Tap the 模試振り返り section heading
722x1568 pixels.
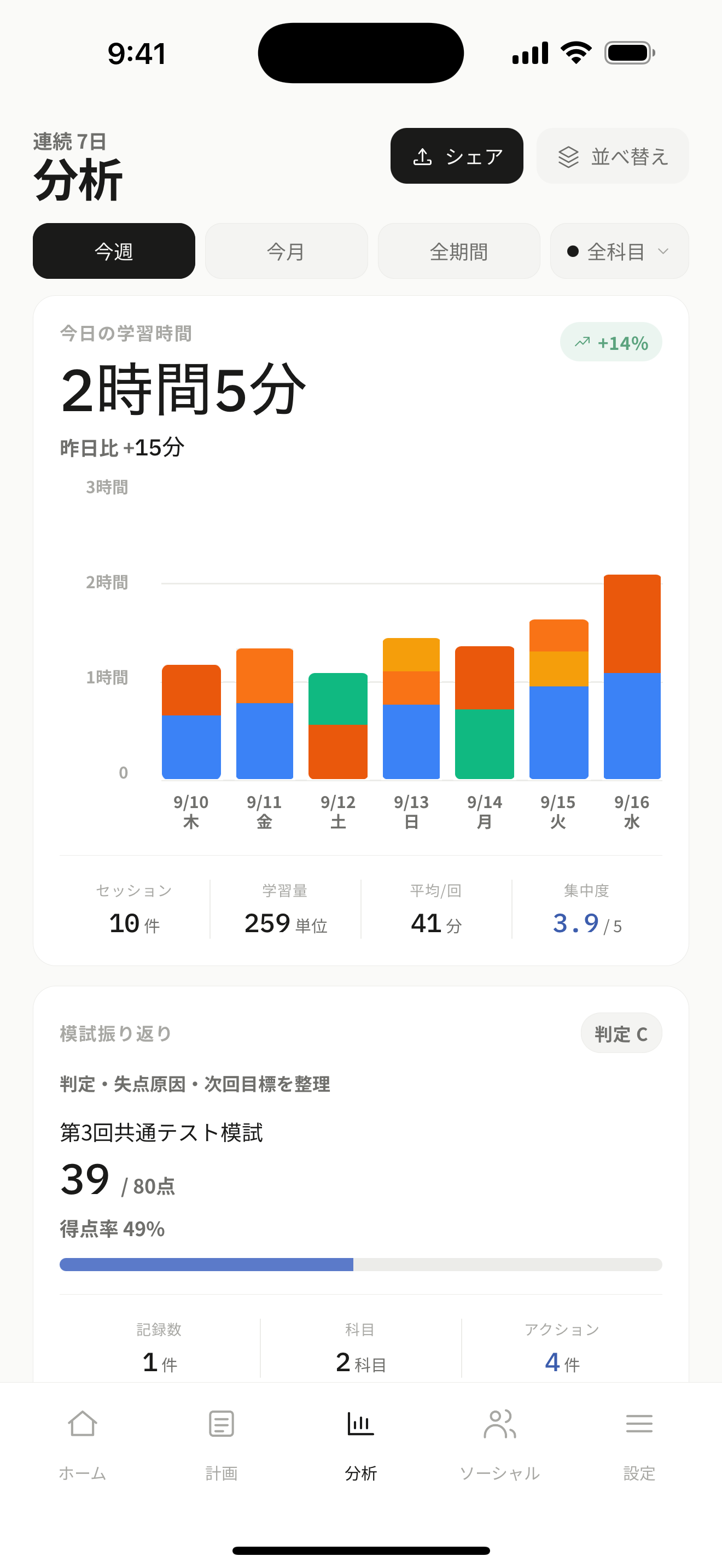[x=115, y=1033]
